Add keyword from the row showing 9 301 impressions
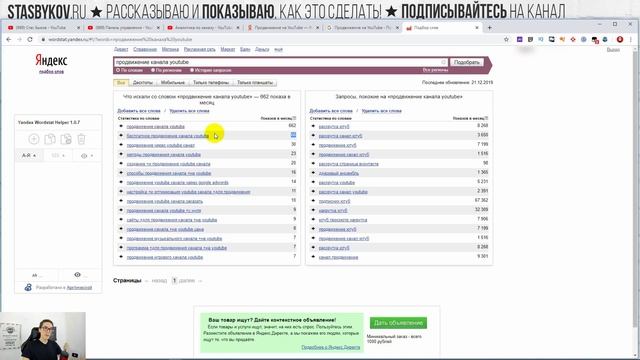Viewport: 640px width, 360px height. click(313, 257)
